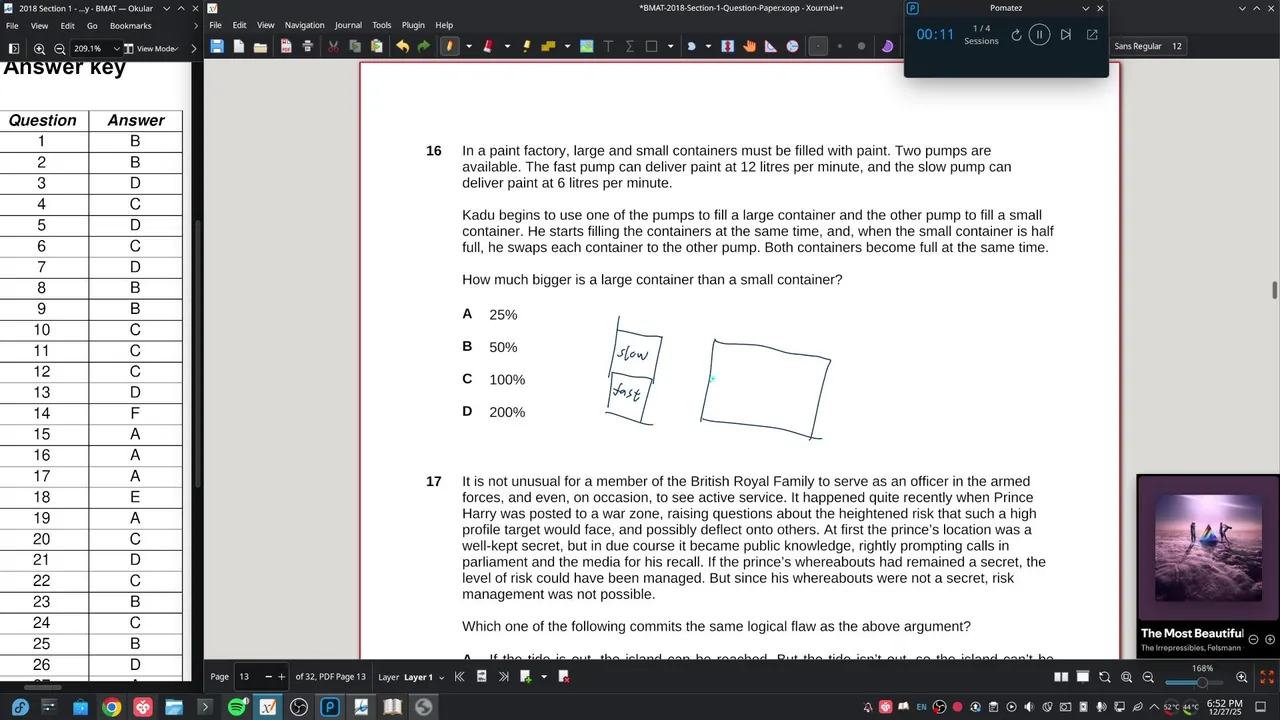Open the selection tool dropdown
The image size is (1280, 720).
(x=708, y=46)
